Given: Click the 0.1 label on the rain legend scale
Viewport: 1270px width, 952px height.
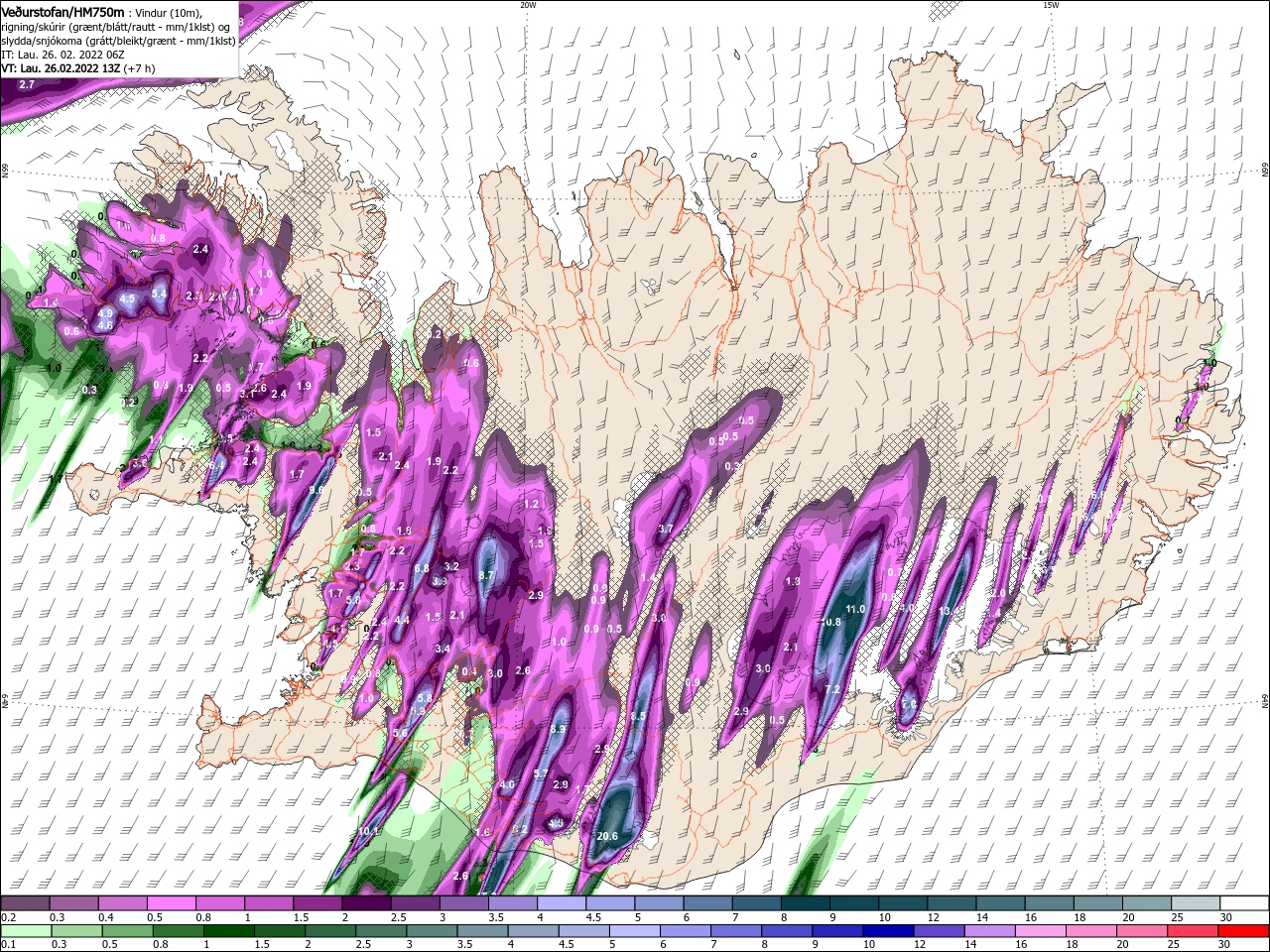Looking at the screenshot, I should 8,945.
